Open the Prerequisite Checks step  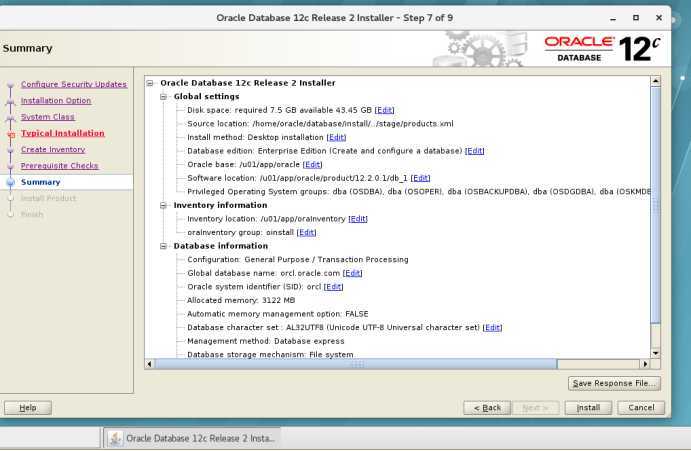pyautogui.click(x=59, y=166)
